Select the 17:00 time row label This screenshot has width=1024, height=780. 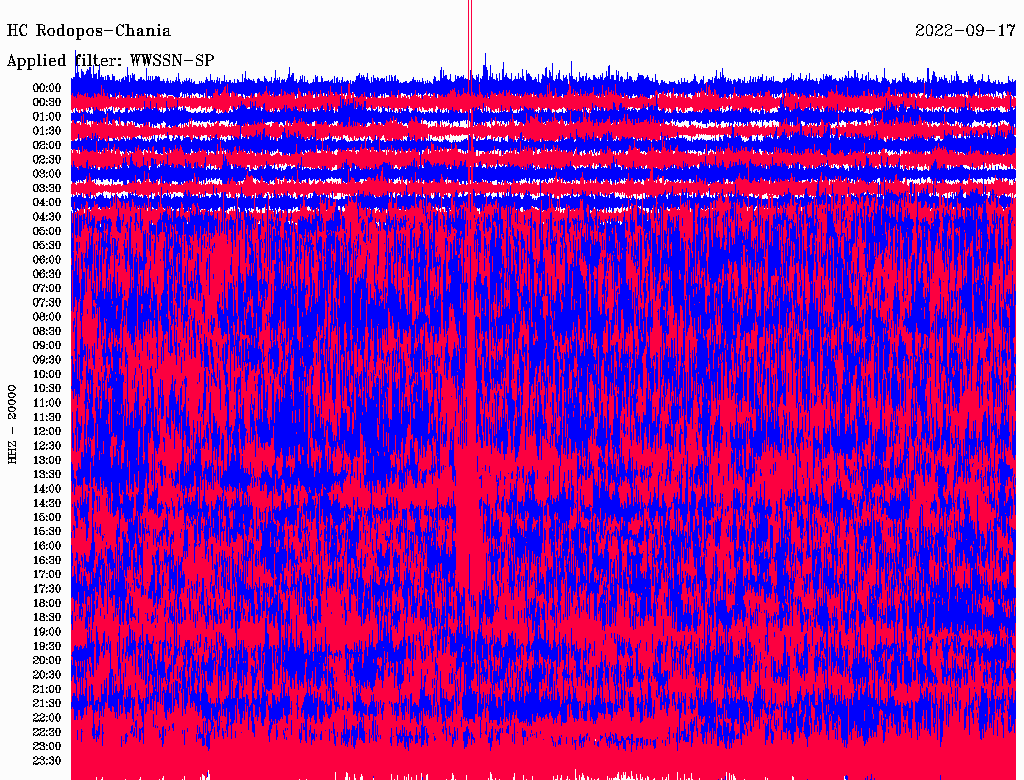(47, 574)
